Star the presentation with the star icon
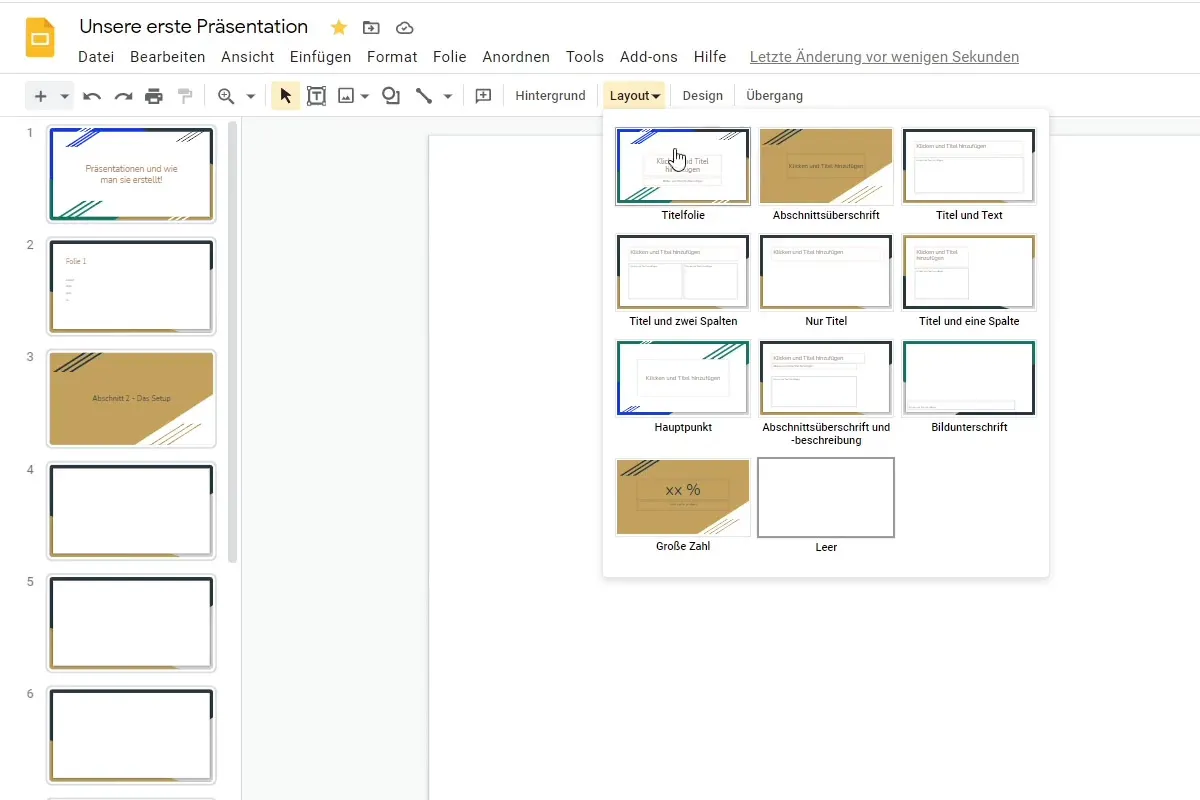The height and width of the screenshot is (800, 1200). pos(339,27)
